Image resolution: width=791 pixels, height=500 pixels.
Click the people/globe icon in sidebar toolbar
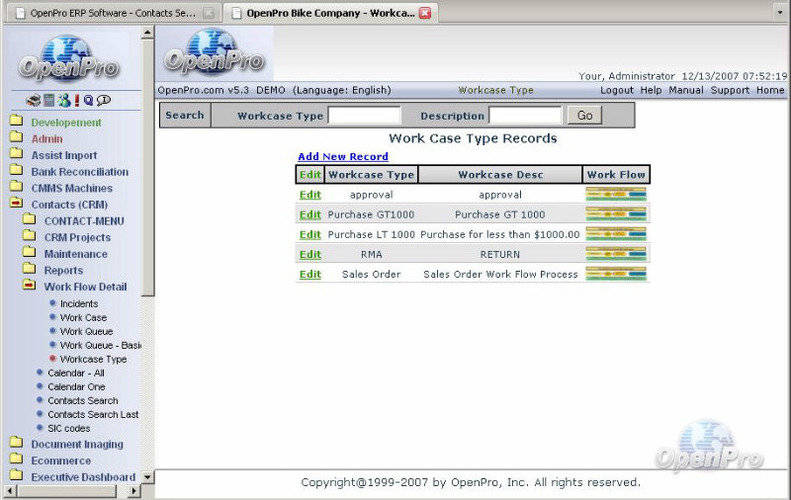pyautogui.click(x=63, y=100)
